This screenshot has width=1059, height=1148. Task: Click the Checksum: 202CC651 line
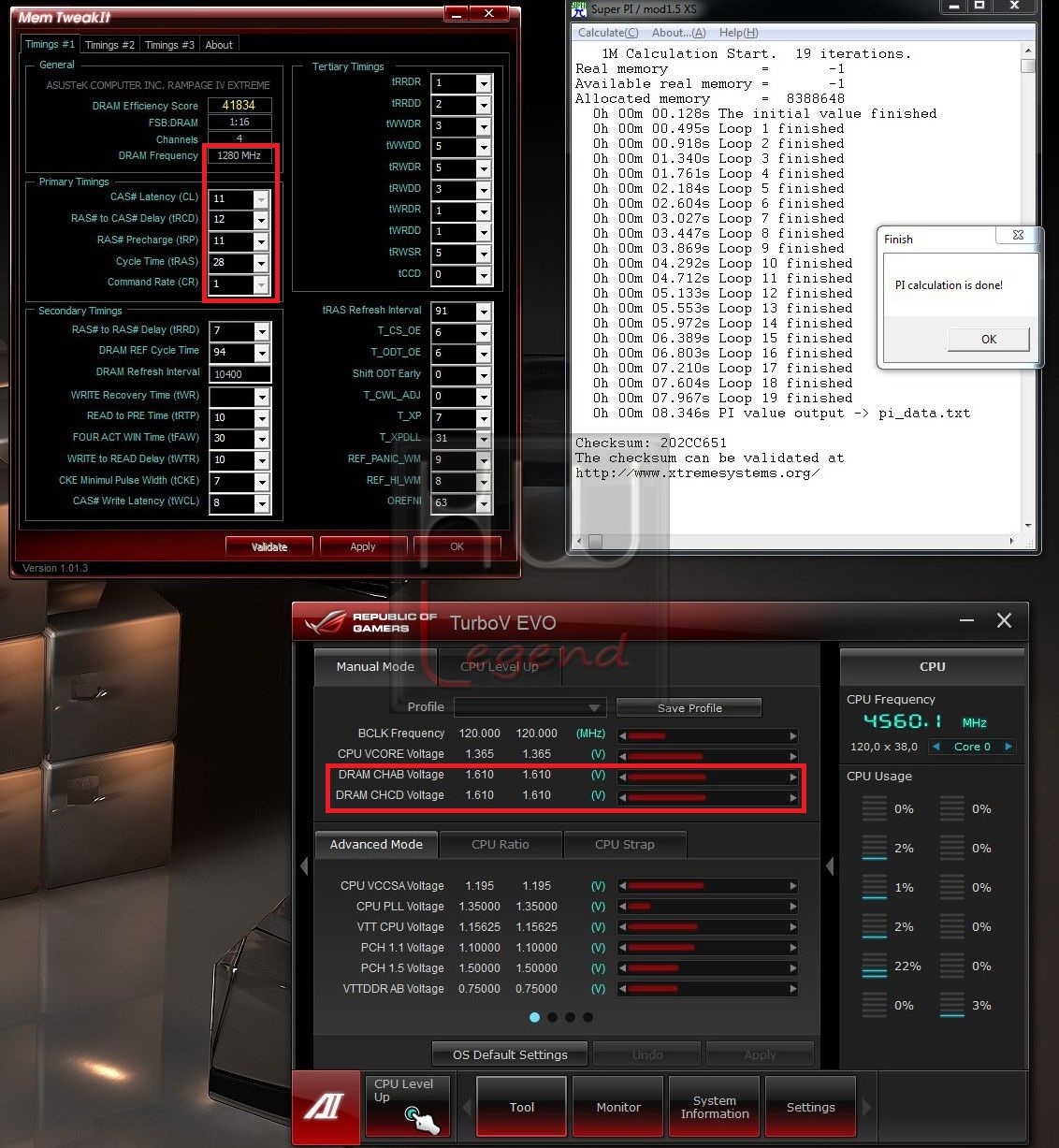[x=651, y=443]
